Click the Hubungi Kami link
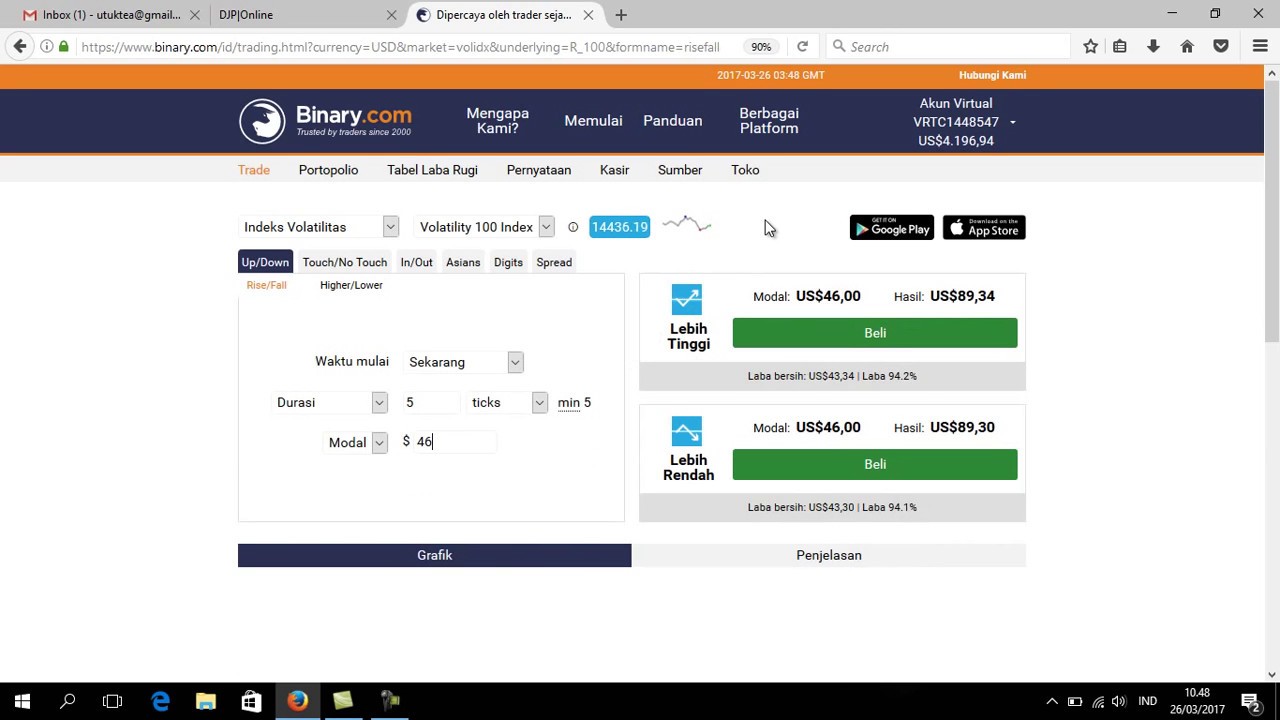 click(992, 75)
